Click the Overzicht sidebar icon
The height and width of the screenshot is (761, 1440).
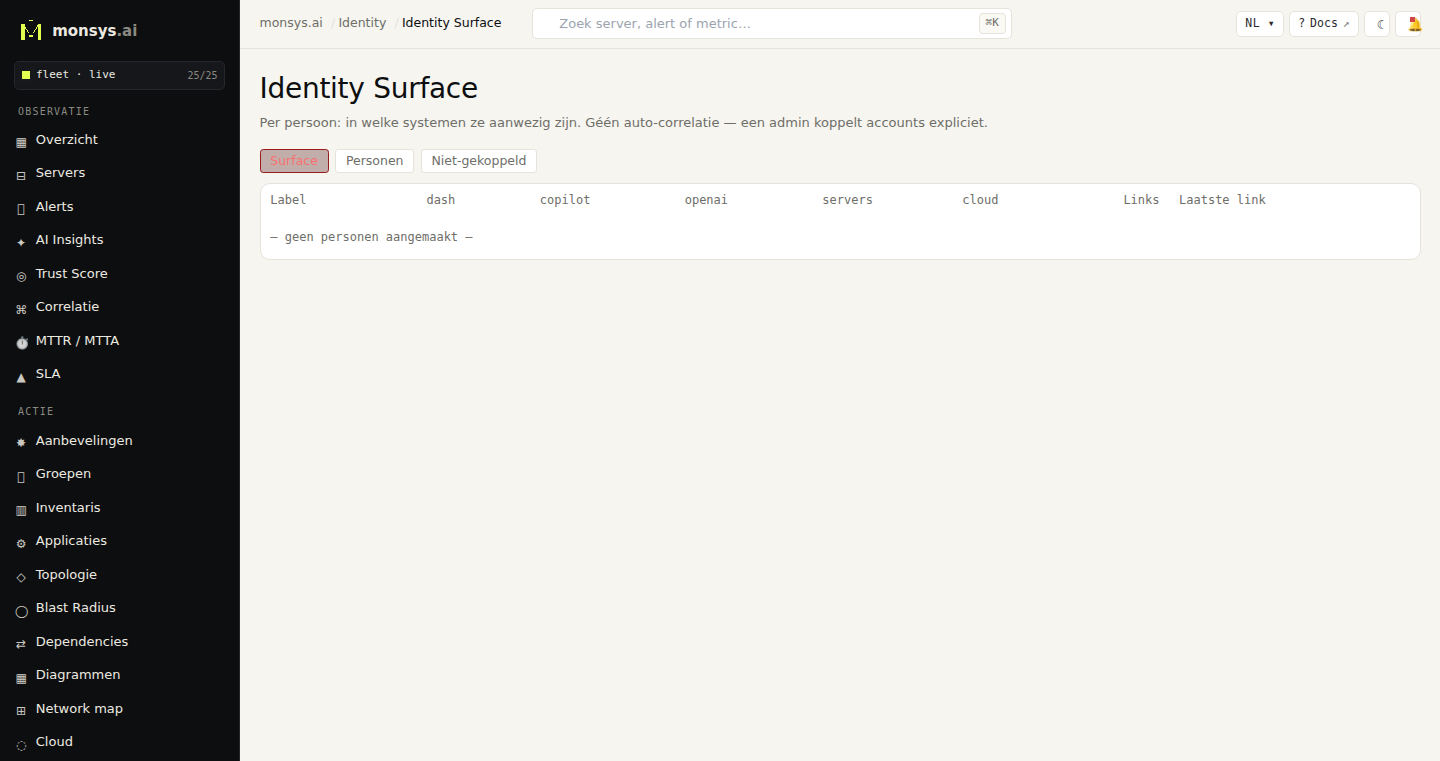tap(21, 142)
